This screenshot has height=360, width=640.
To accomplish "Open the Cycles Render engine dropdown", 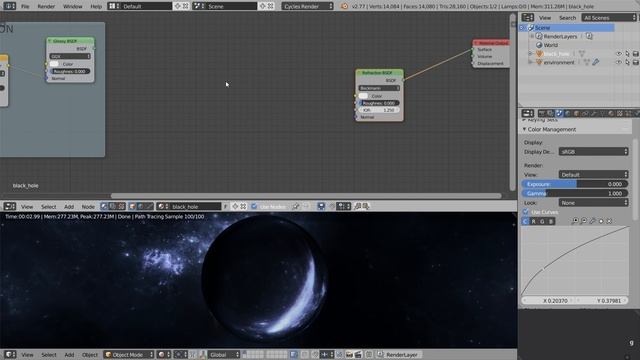I will coord(307,6).
